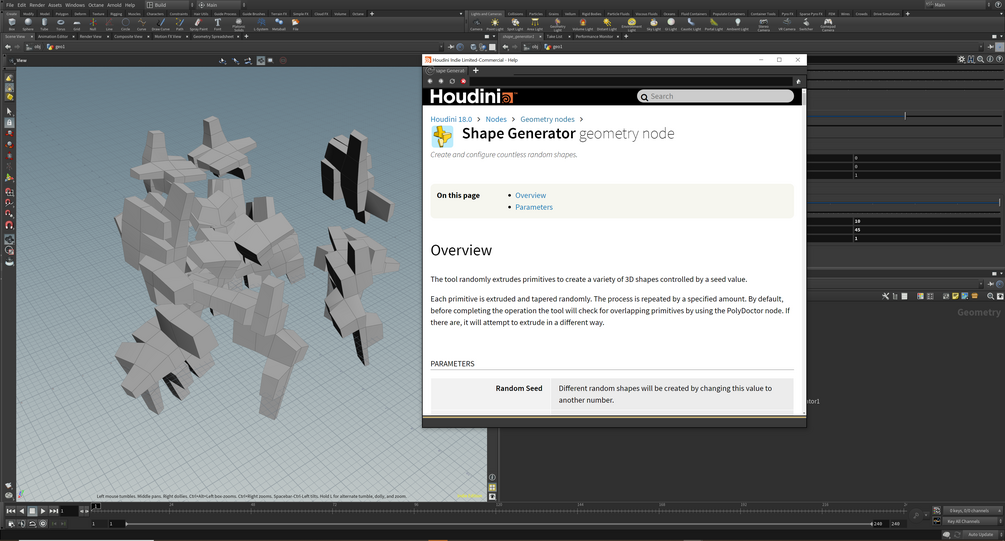This screenshot has width=1005, height=541.
Task: Jump to Parameters section link
Action: click(x=534, y=207)
